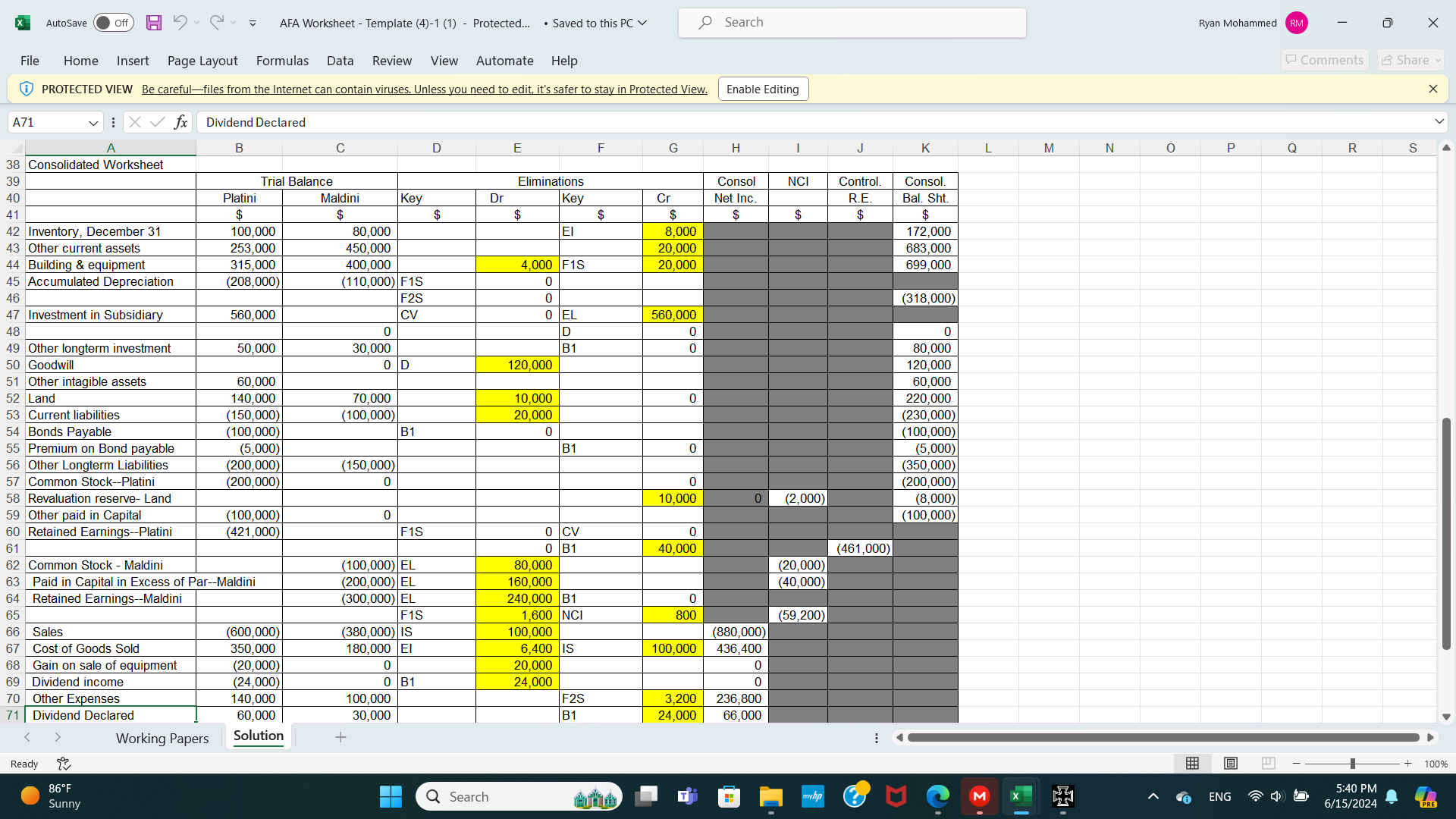Switch to Working Papers sheet tab
The height and width of the screenshot is (819, 1456).
click(x=162, y=738)
